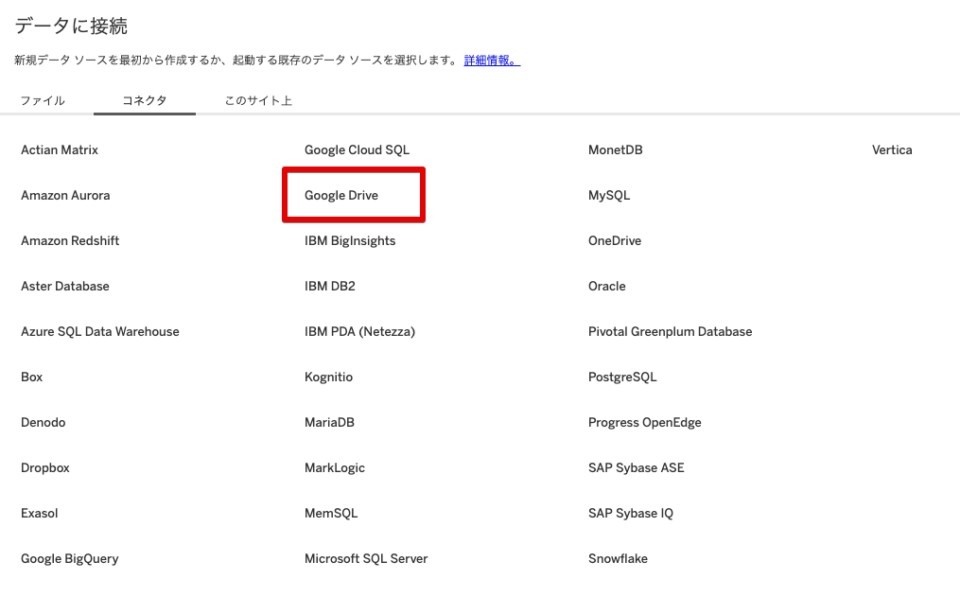
Task: Select Google Cloud SQL connector
Action: 356,150
